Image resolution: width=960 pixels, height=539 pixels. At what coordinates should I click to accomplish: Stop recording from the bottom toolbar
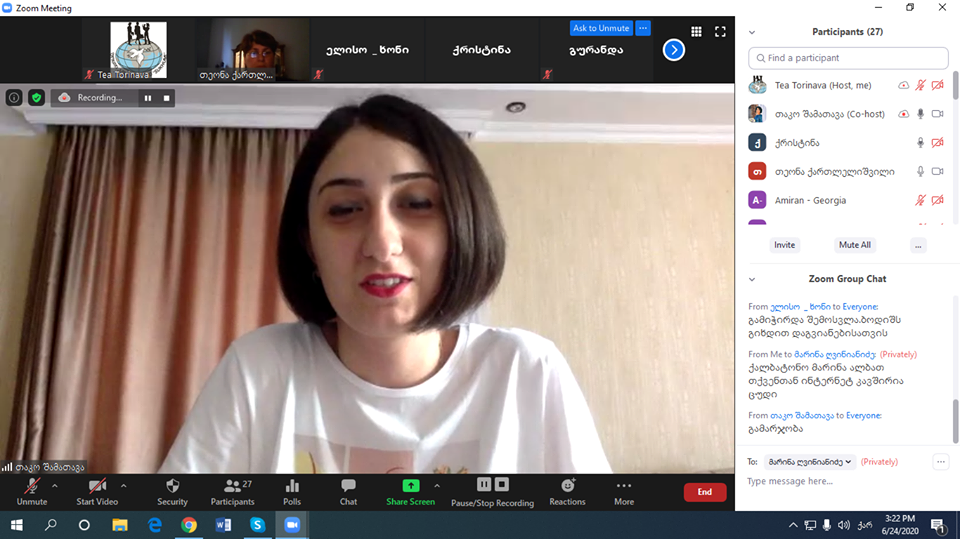click(x=502, y=484)
